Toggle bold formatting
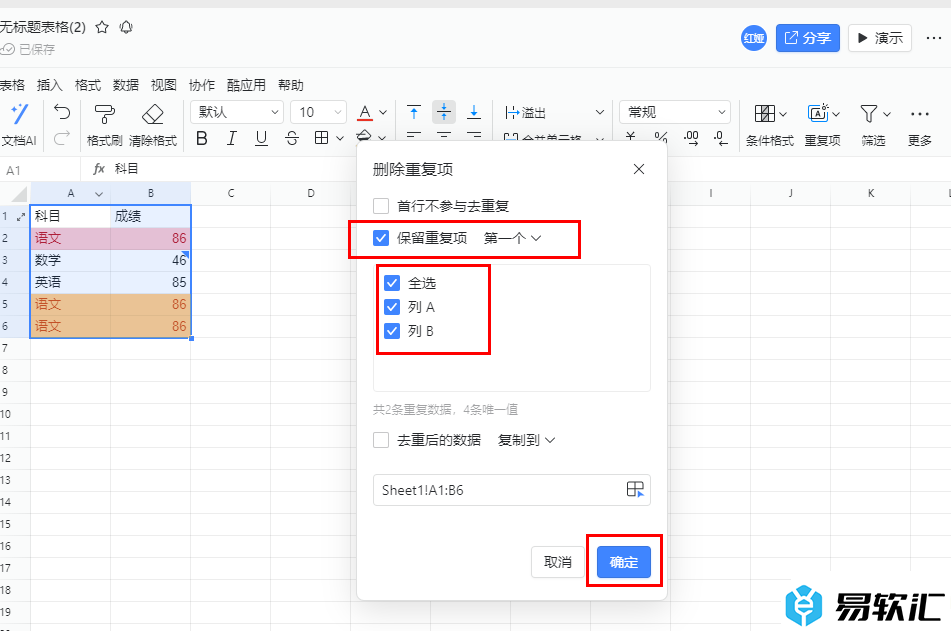The width and height of the screenshot is (951, 631). coord(202,139)
